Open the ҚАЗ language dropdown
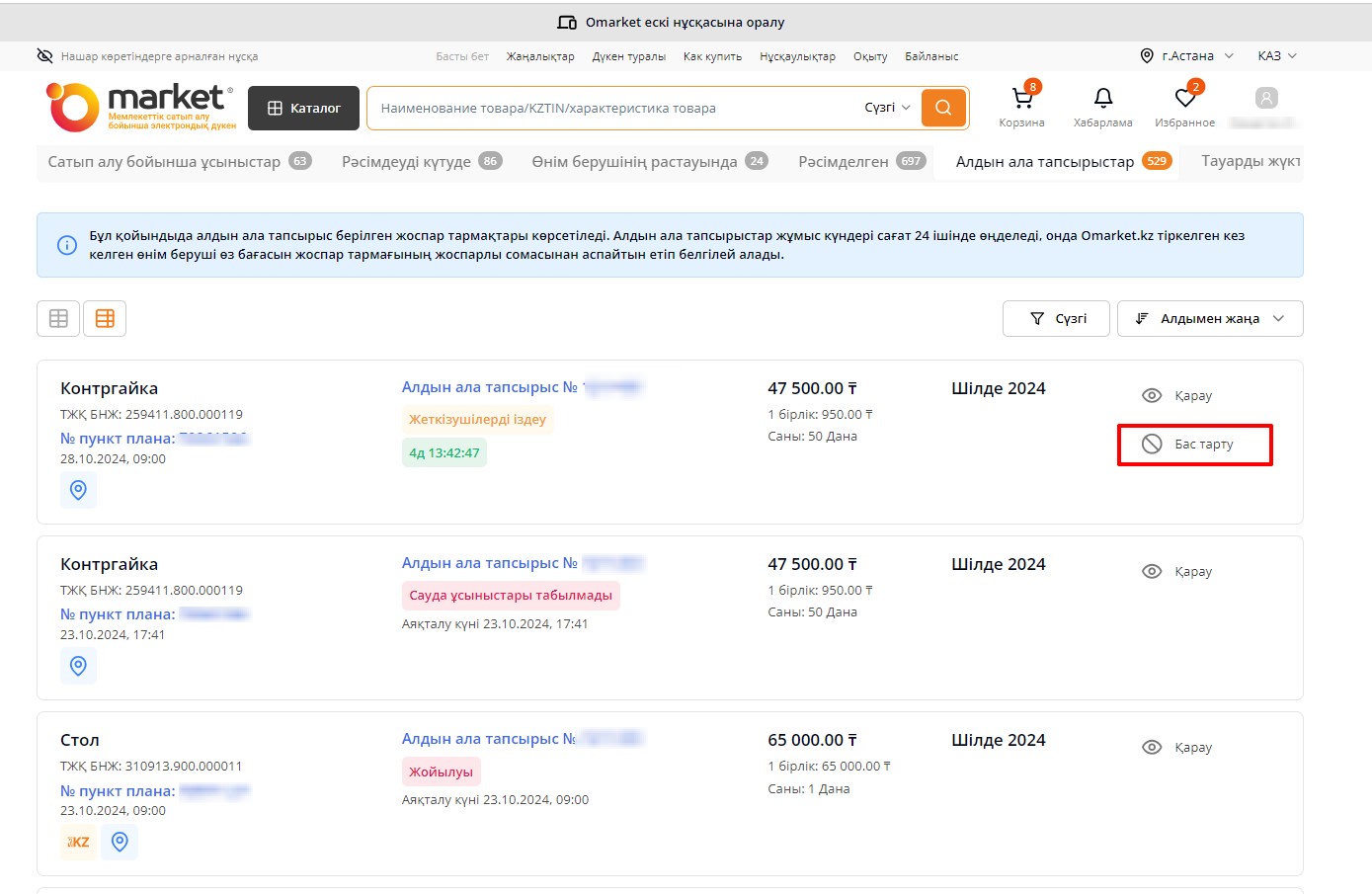Viewport: 1372px width, 894px height. coord(1276,56)
